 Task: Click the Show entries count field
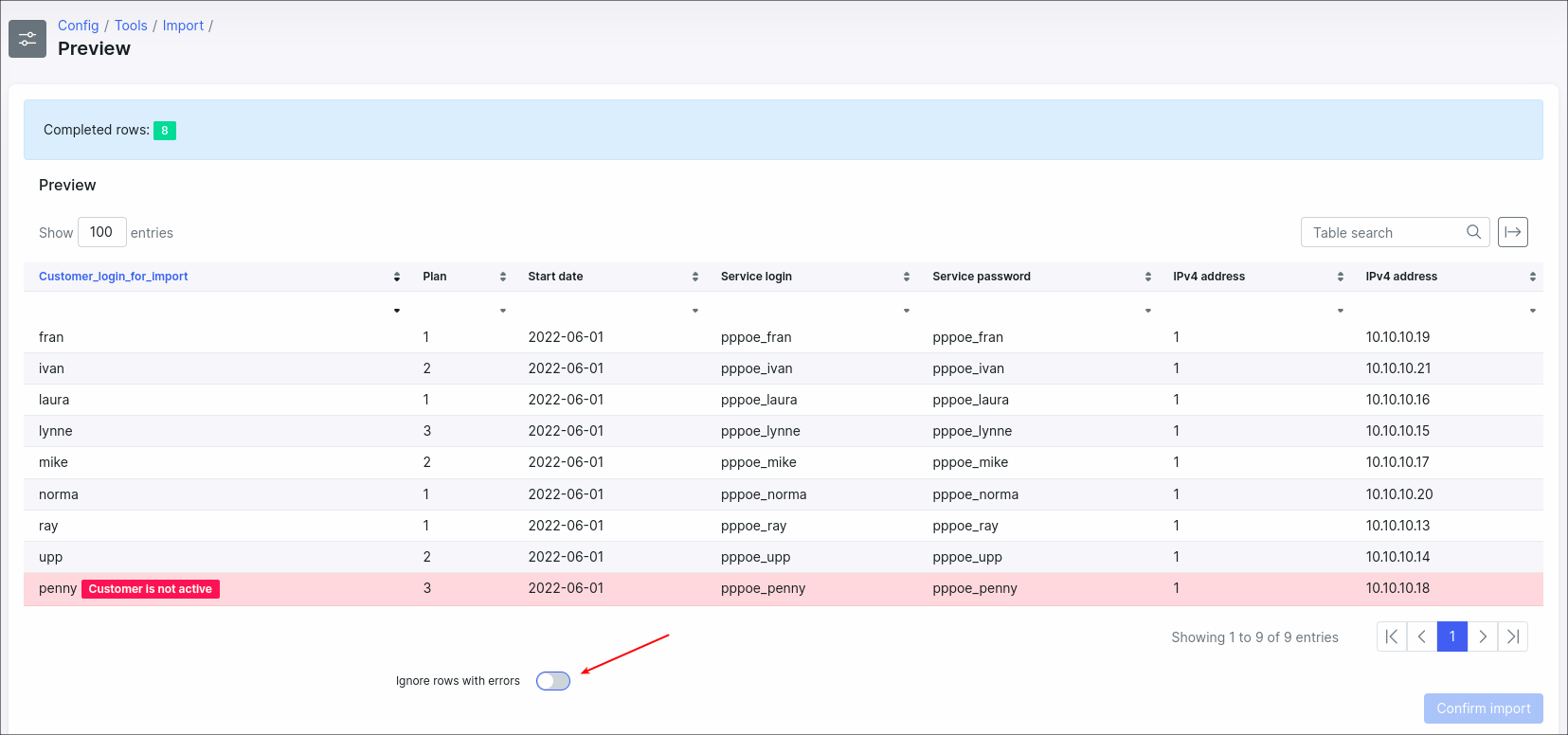coord(101,232)
